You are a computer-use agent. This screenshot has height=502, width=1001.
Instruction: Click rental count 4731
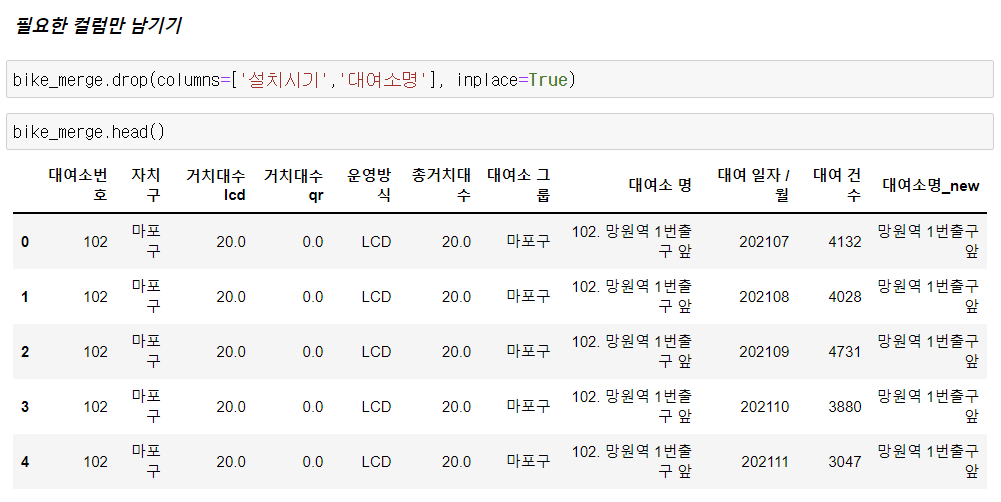point(845,351)
